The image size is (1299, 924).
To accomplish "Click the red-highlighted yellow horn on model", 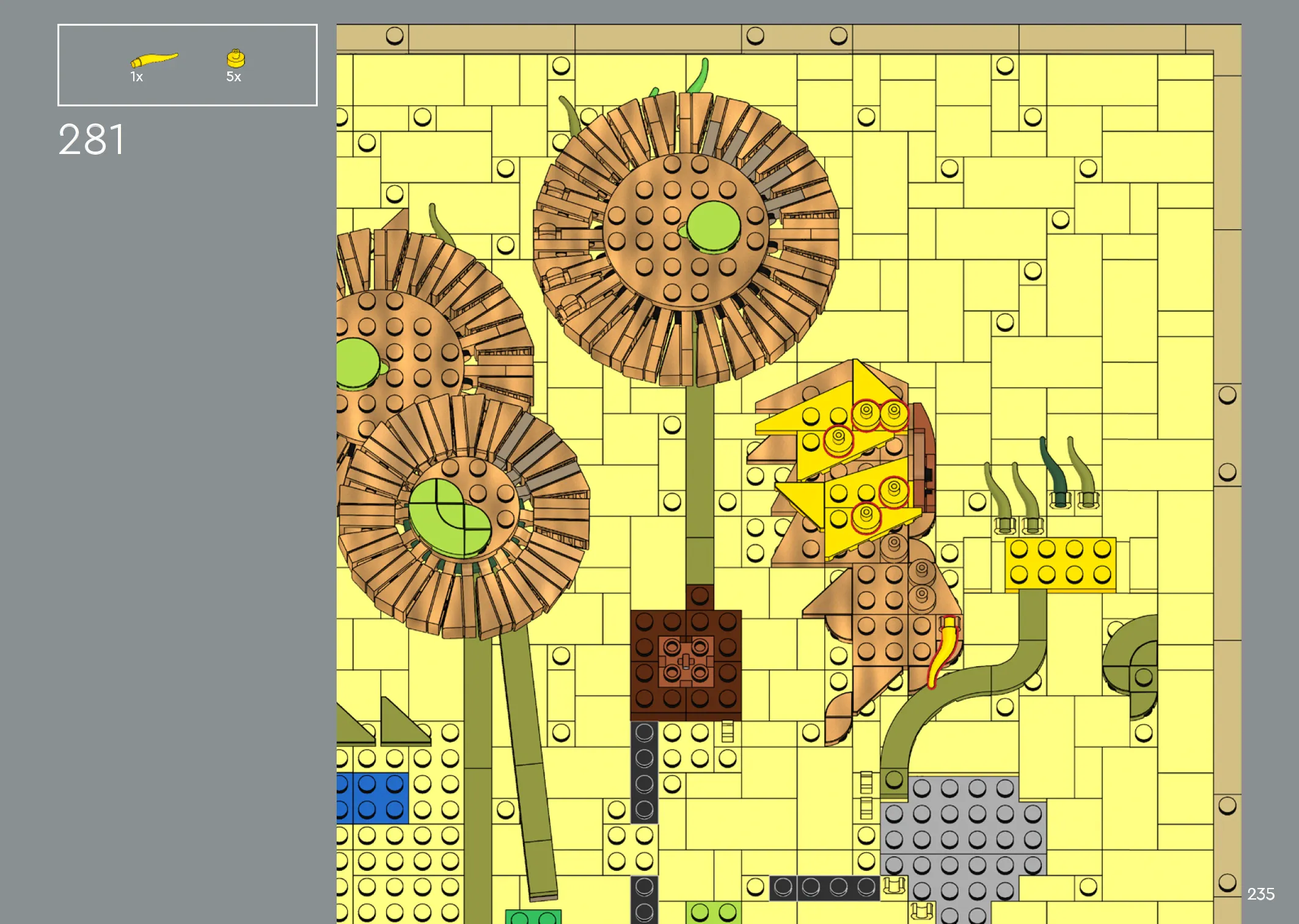I will pyautogui.click(x=943, y=652).
